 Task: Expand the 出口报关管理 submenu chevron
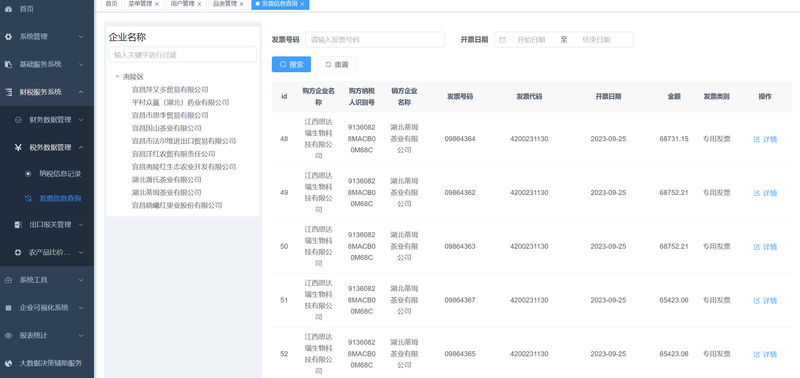[81, 224]
